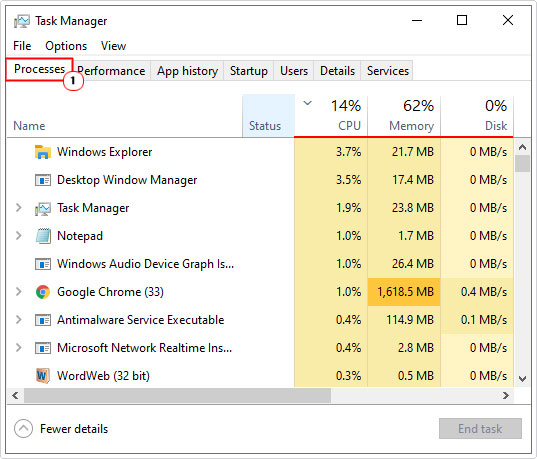Open the View menu

tap(113, 46)
